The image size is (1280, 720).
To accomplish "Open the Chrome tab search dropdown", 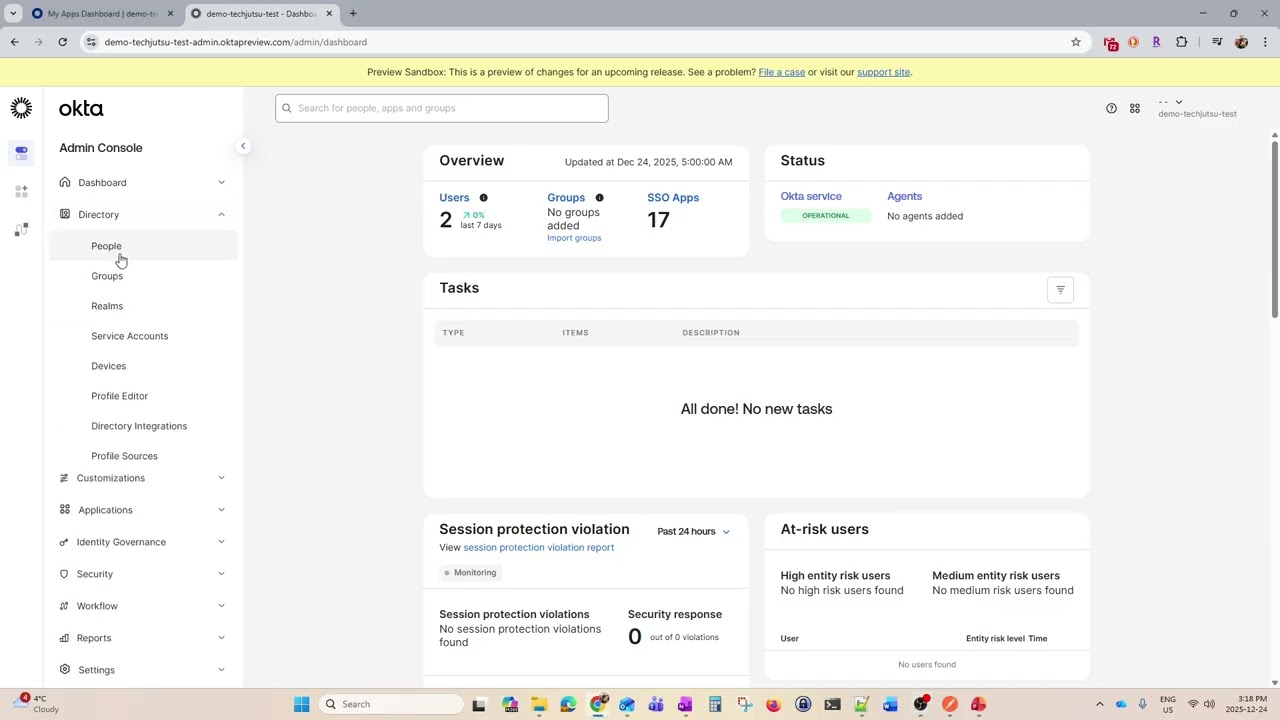I will click(x=13, y=13).
